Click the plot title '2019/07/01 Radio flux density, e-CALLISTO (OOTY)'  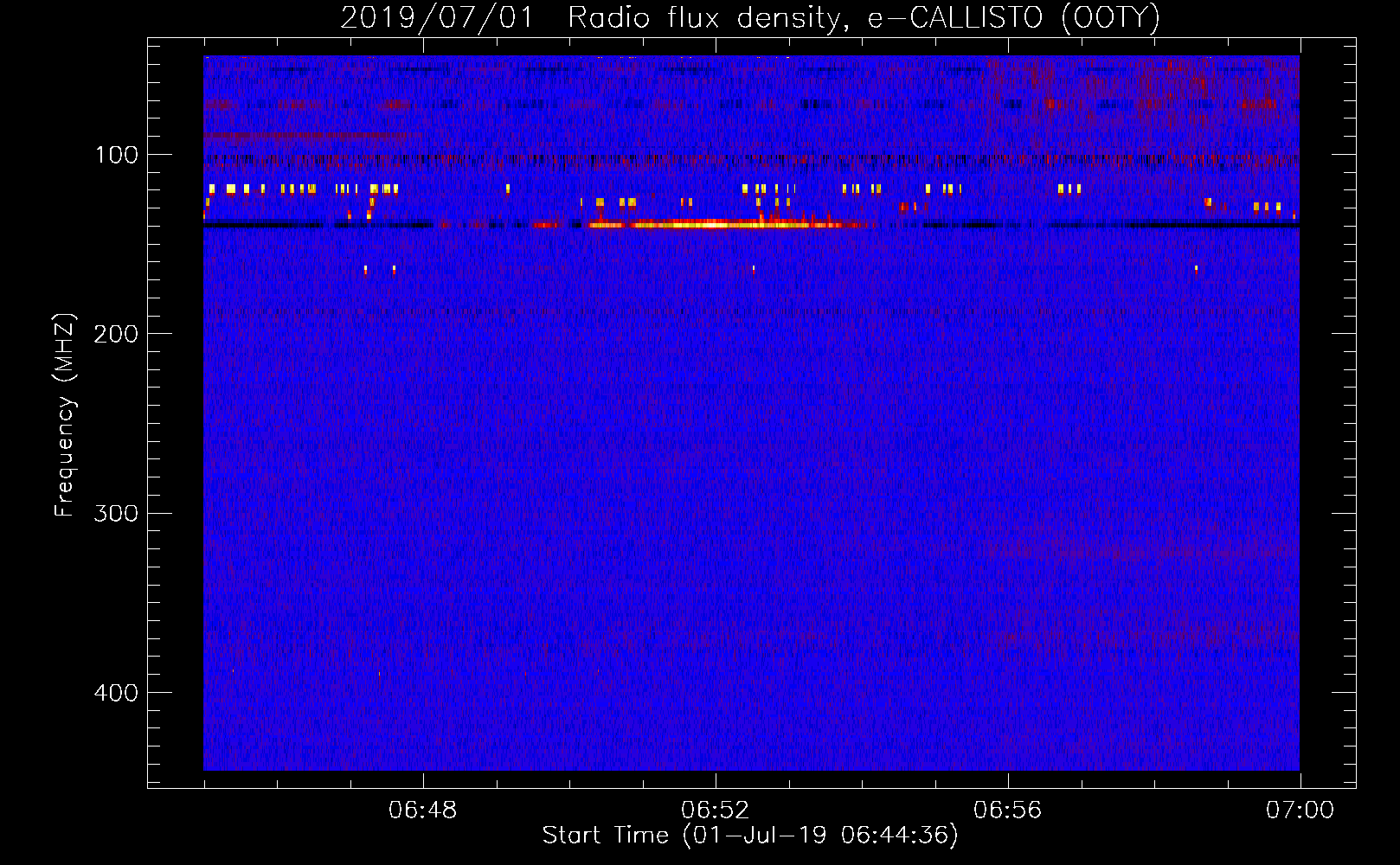click(750, 17)
